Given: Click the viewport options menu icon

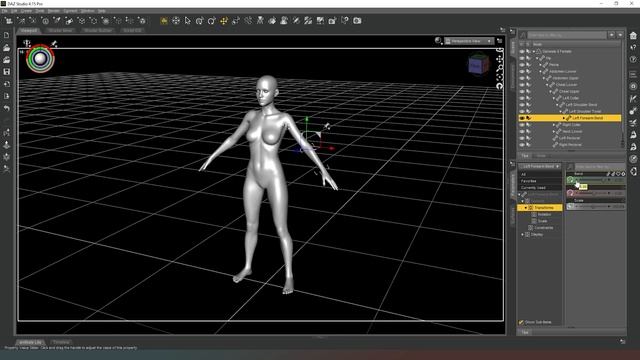Looking at the screenshot, I should pos(500,40).
